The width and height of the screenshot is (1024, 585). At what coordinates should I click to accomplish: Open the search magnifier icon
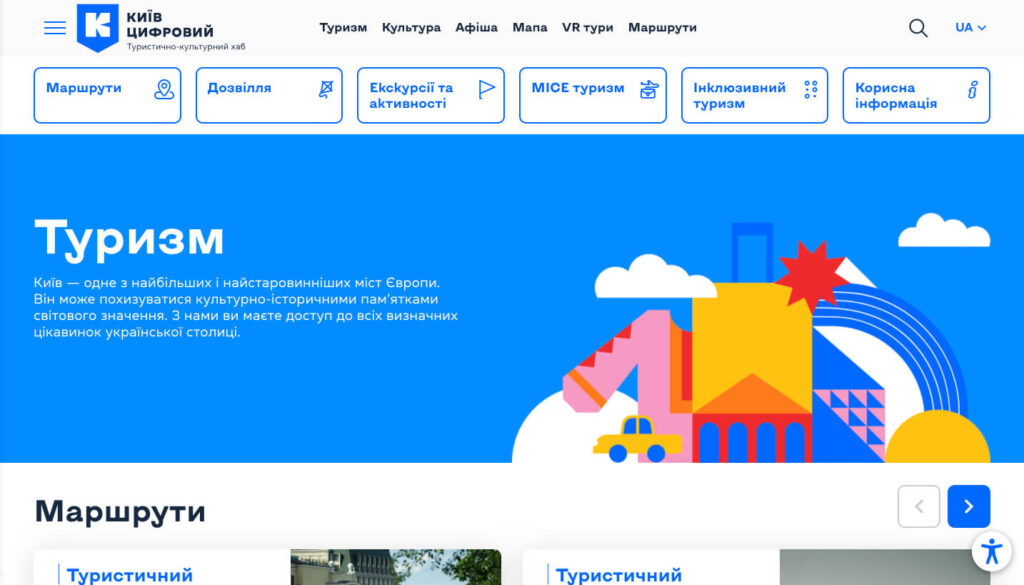coord(918,28)
